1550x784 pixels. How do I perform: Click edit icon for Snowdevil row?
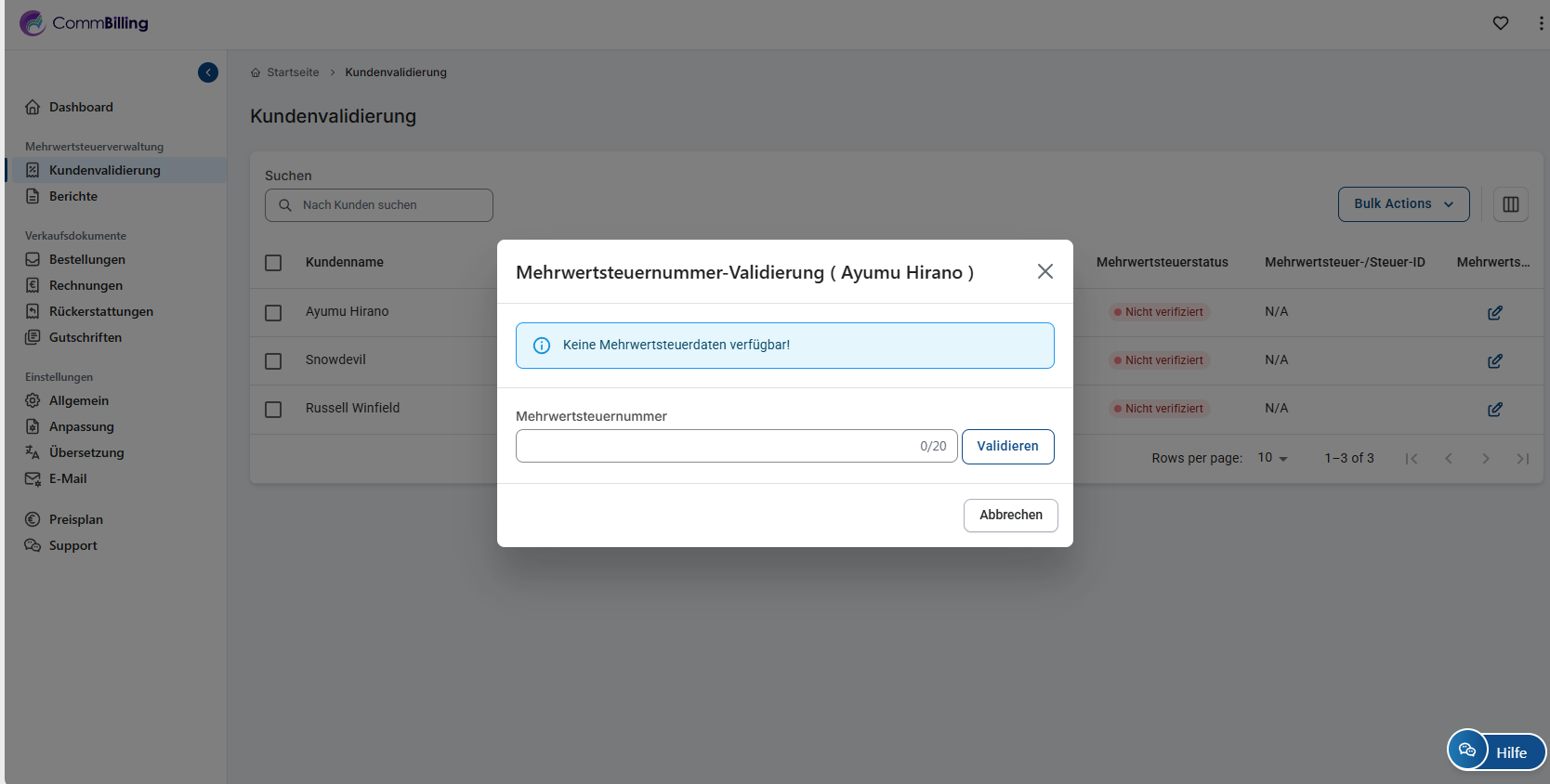coord(1494,361)
